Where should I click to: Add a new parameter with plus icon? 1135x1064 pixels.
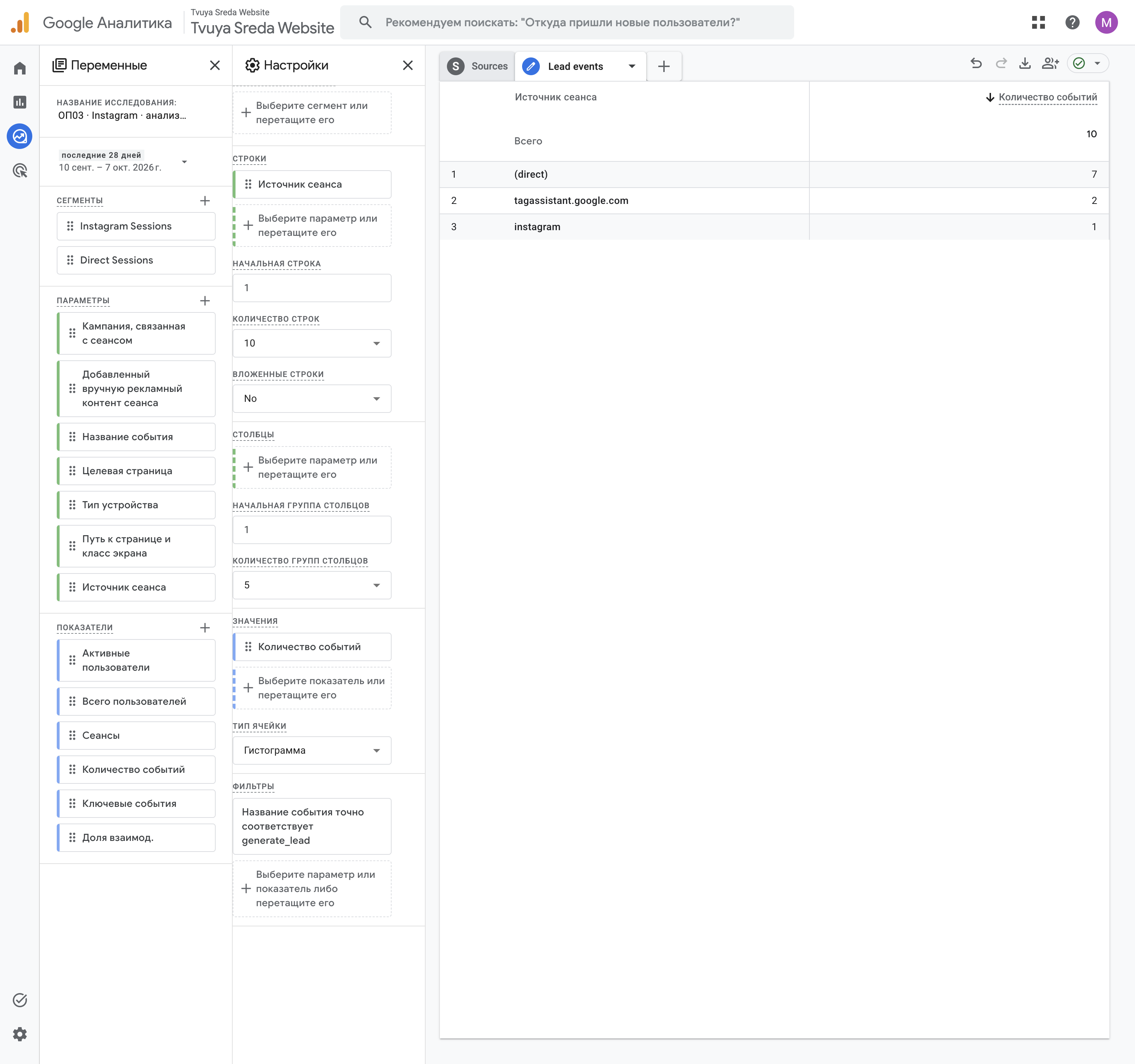(205, 300)
